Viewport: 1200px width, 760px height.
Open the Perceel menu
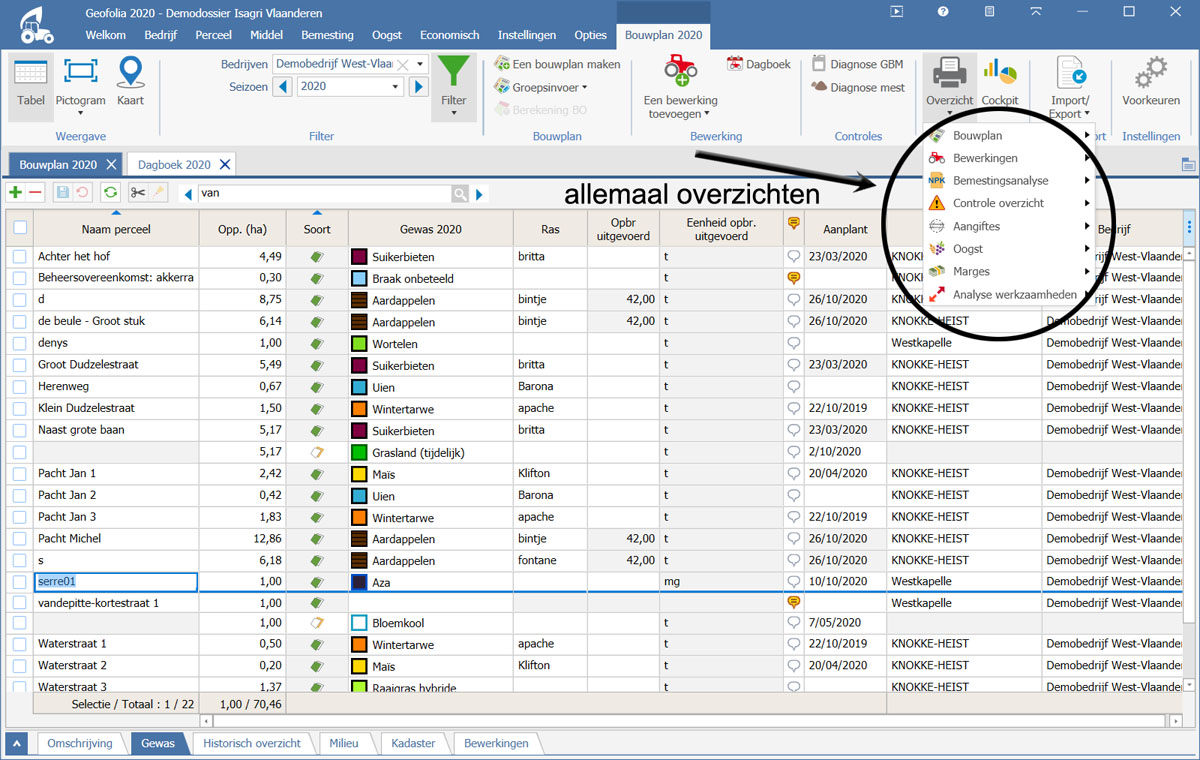point(214,35)
